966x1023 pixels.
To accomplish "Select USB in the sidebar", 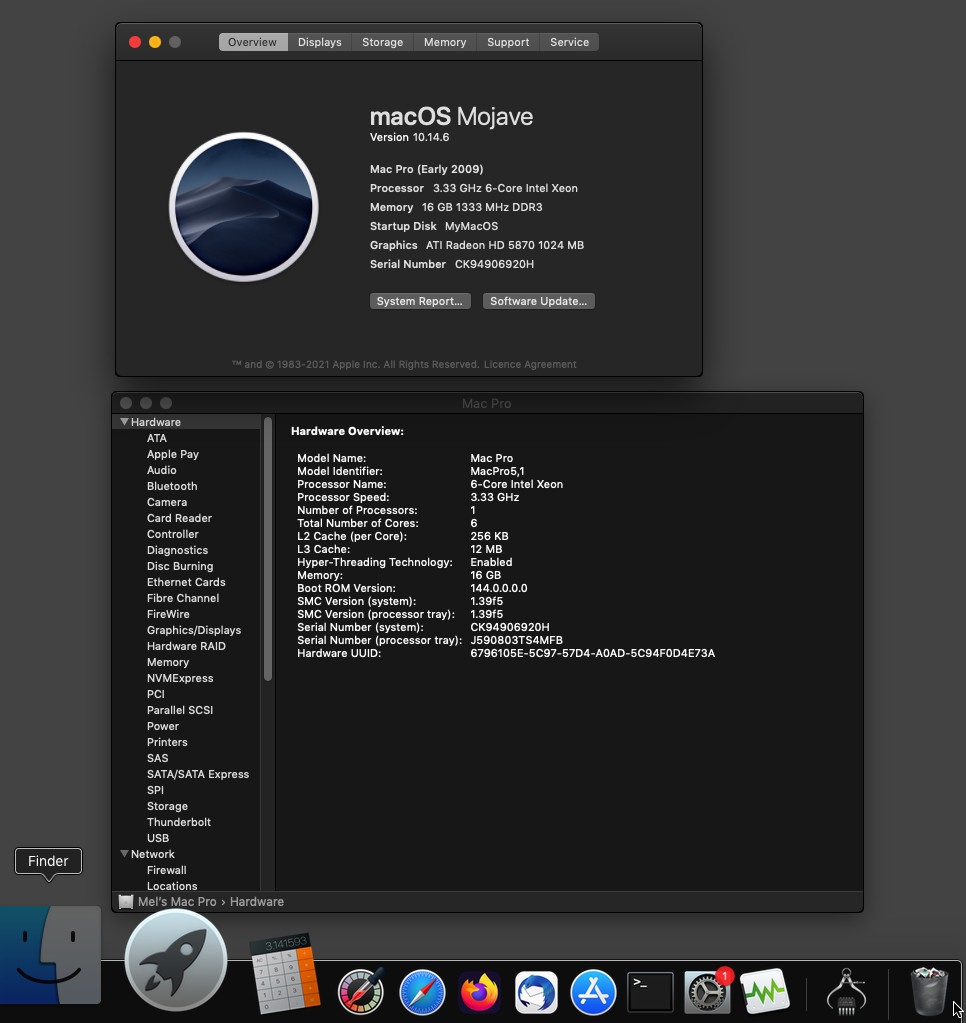I will click(x=158, y=838).
